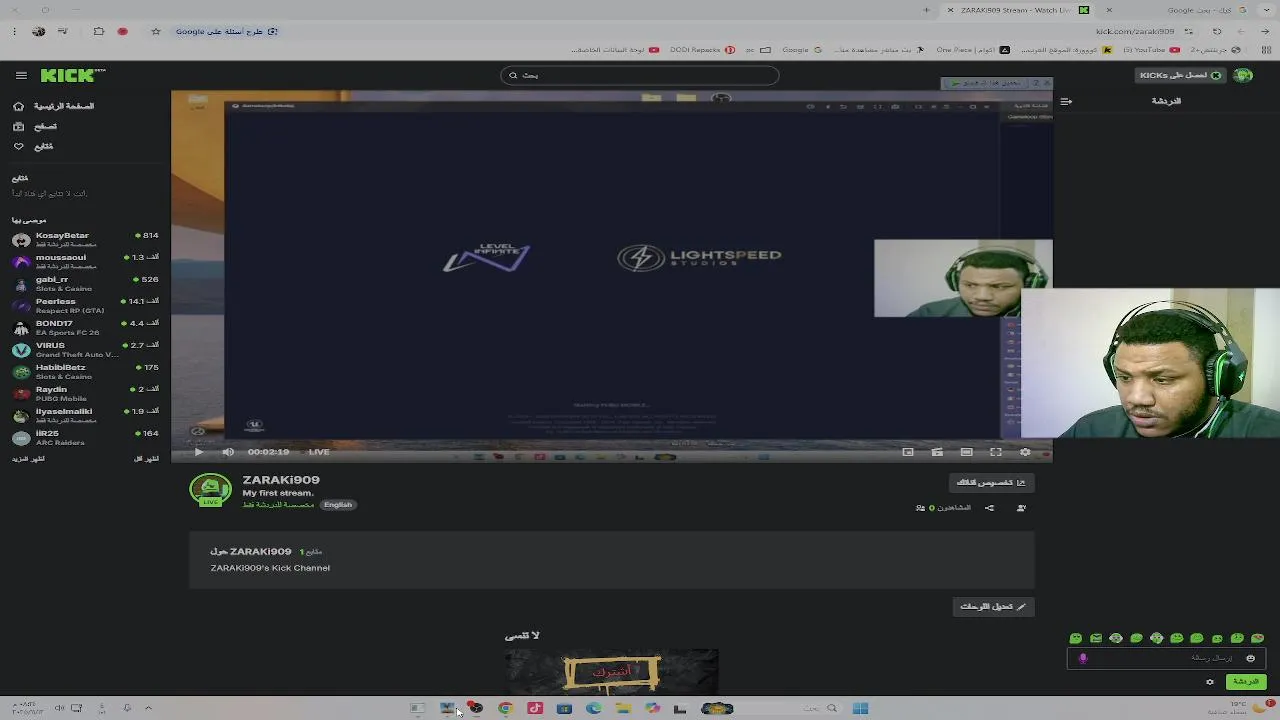Click the share icon under the player
Image resolution: width=1280 pixels, height=720 pixels.
coord(989,508)
